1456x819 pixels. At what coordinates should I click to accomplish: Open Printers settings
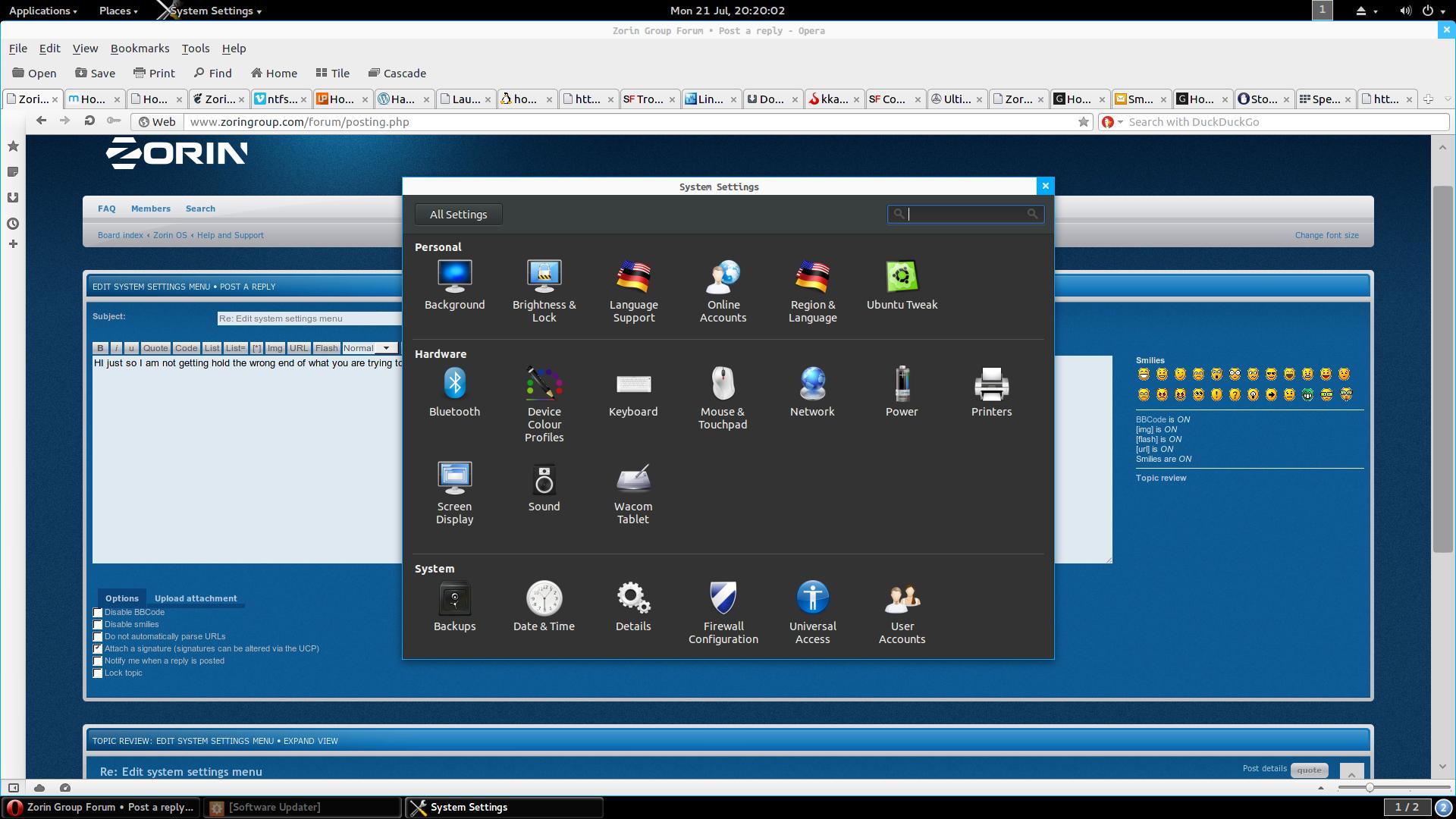[991, 392]
